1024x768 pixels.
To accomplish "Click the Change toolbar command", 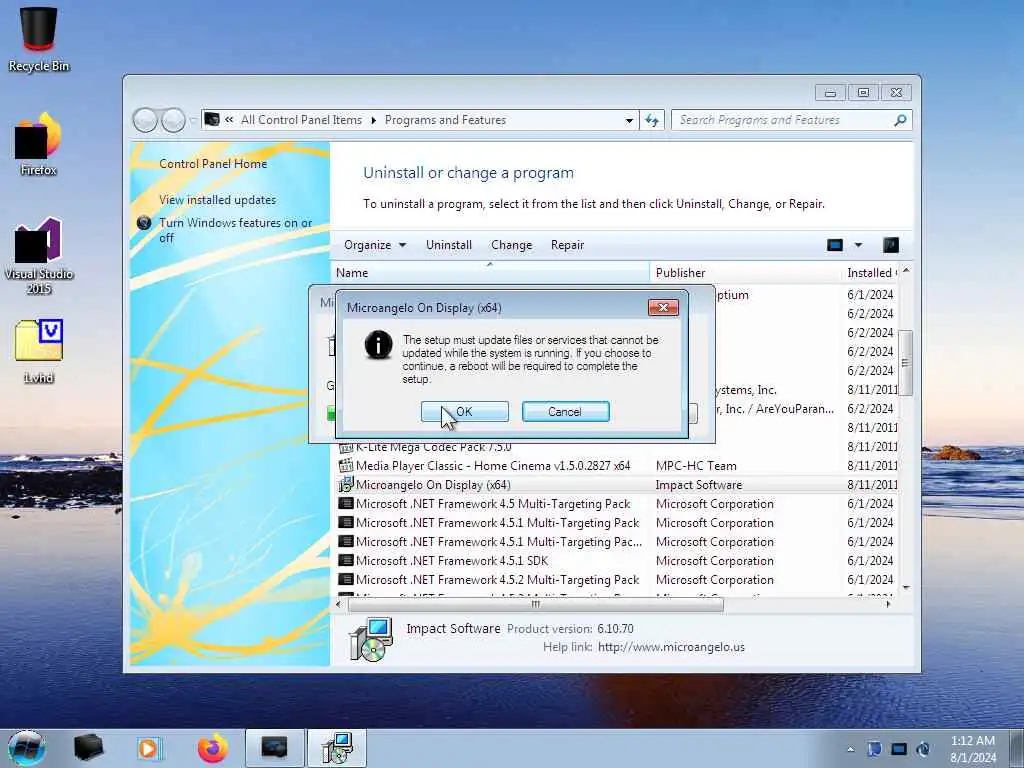I will pos(511,245).
